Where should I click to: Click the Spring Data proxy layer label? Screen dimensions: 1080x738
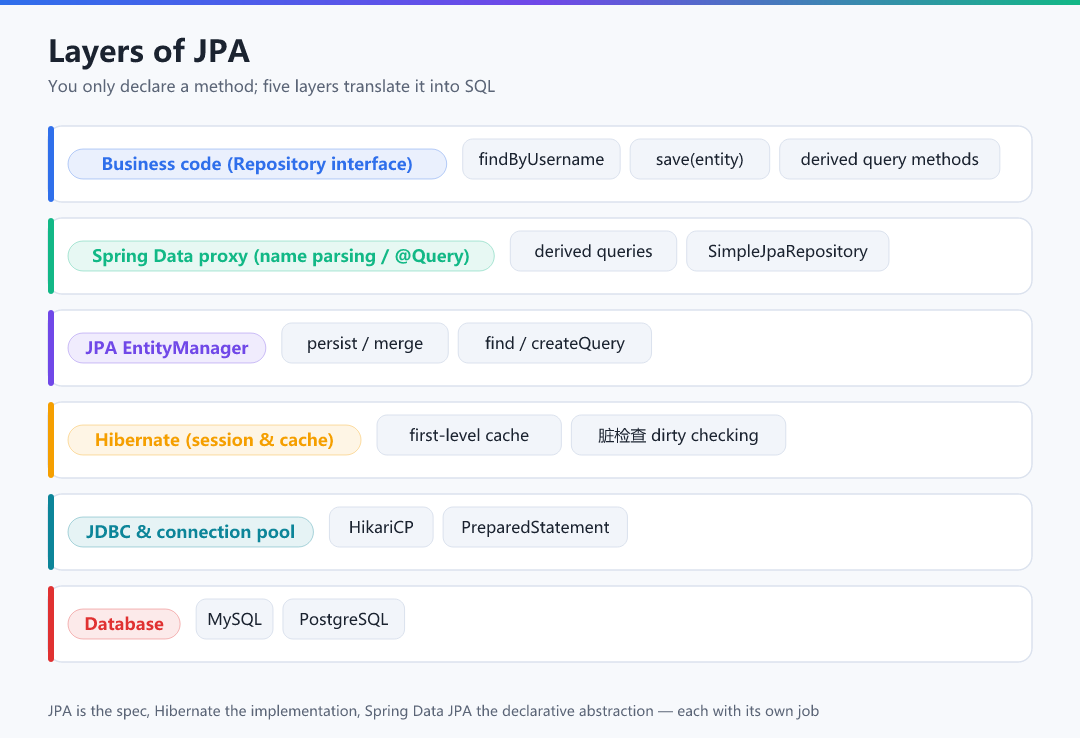pyautogui.click(x=281, y=256)
